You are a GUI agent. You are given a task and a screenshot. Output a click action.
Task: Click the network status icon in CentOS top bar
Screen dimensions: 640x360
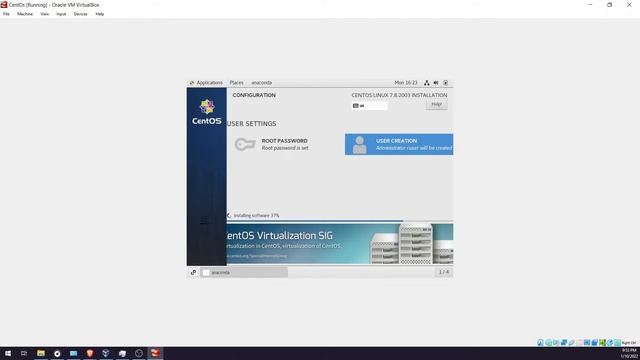click(427, 83)
